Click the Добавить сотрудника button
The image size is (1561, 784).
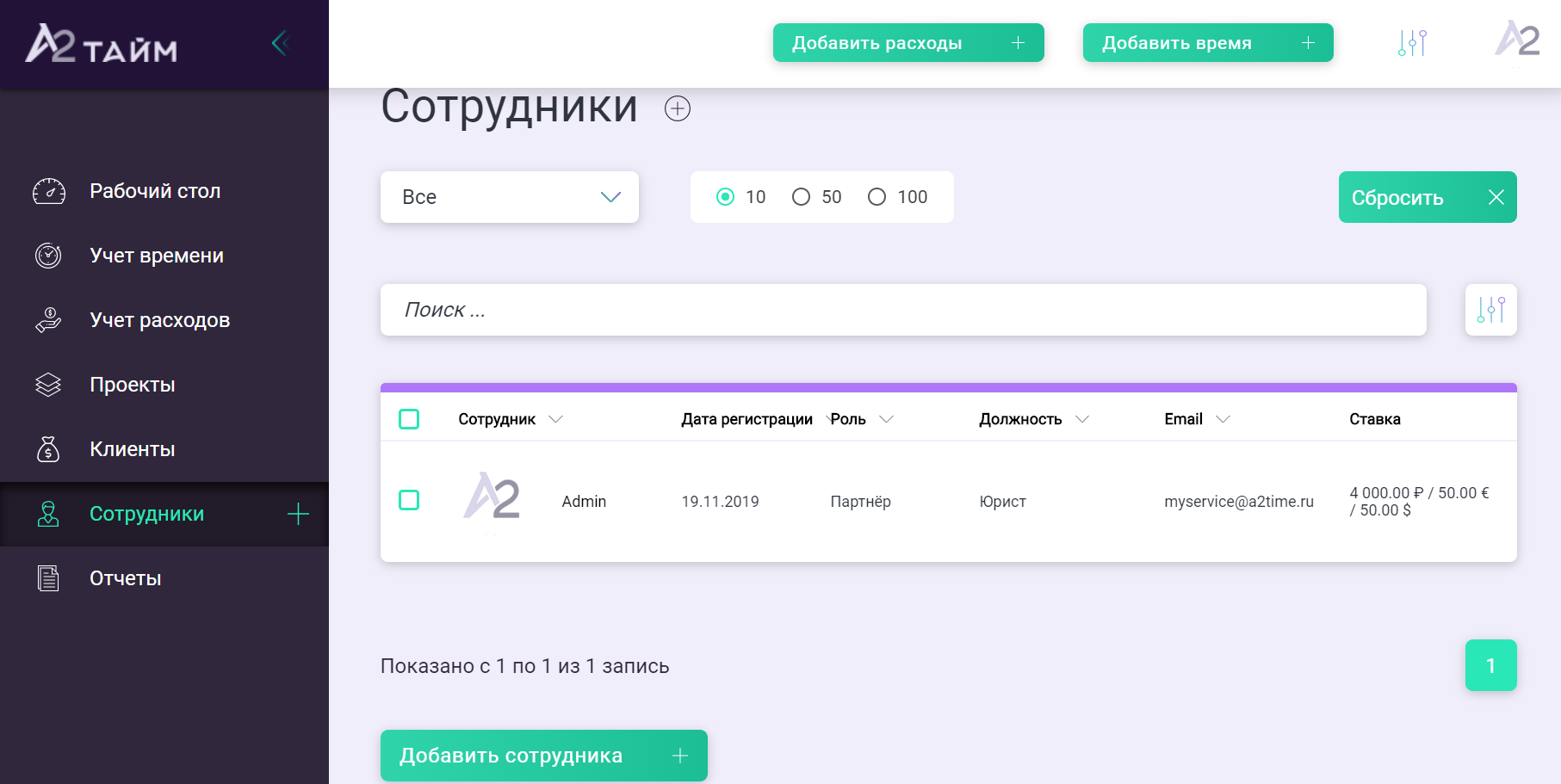click(543, 755)
